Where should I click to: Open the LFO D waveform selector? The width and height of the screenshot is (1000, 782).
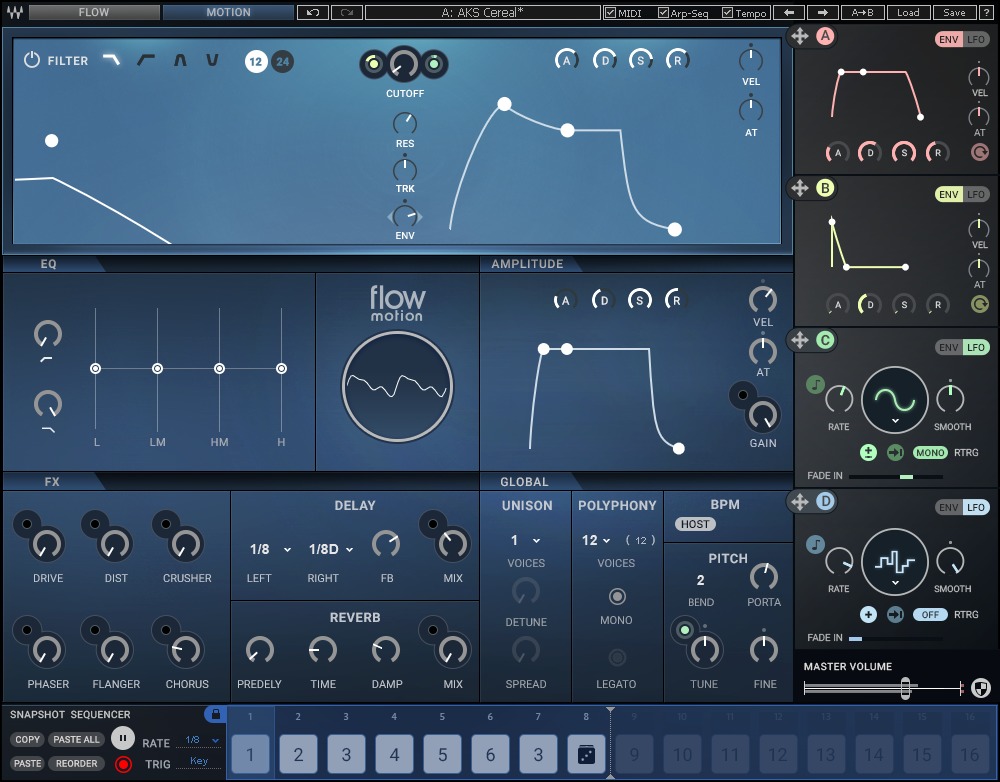[x=895, y=562]
